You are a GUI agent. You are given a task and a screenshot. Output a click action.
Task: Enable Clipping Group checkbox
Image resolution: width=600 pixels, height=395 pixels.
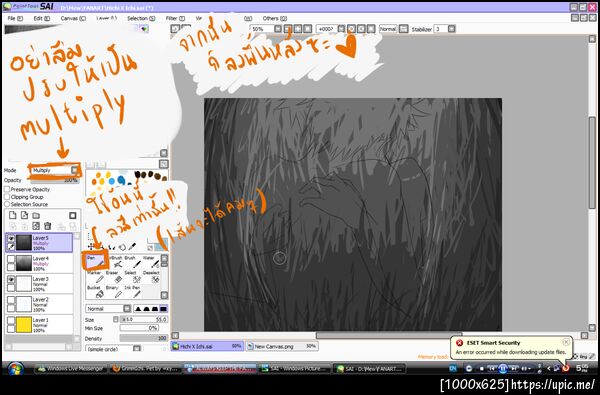click(x=7, y=197)
